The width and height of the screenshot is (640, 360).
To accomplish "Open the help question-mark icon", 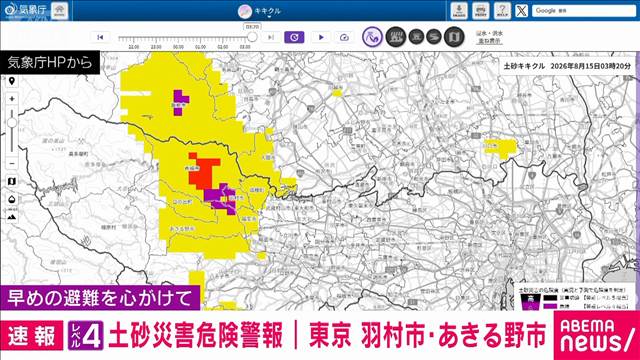I will pos(502,11).
